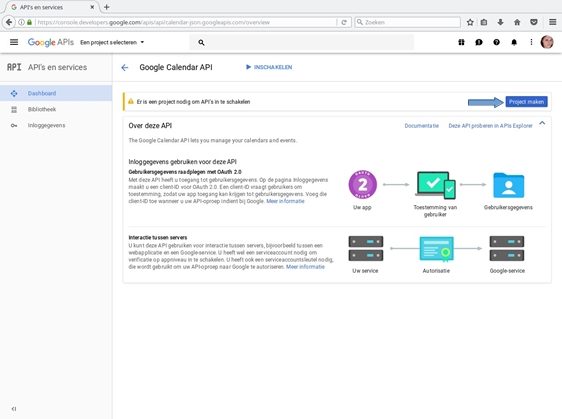Click the 'Er is een project nodig' warning text
Image resolution: width=562 pixels, height=419 pixels.
(193, 102)
